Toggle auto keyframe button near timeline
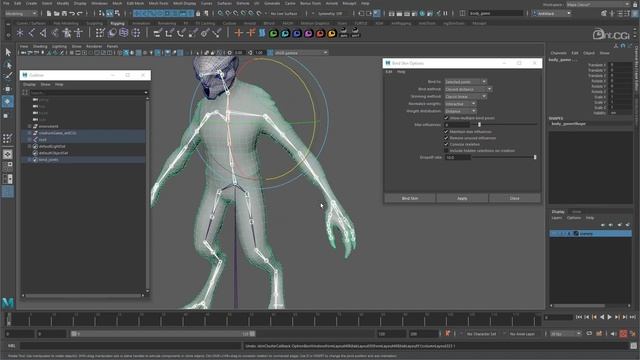 tap(623, 334)
